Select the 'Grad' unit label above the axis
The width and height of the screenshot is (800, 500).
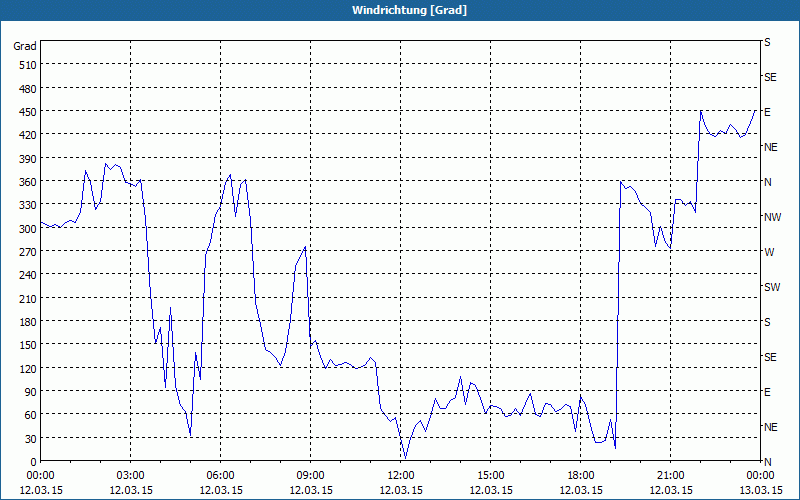[x=25, y=46]
